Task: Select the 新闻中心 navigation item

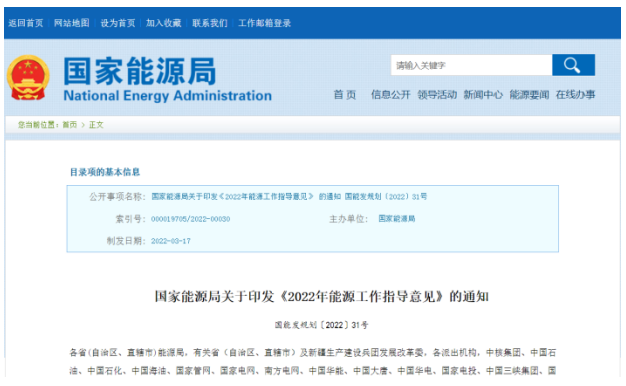Action: pyautogui.click(x=483, y=95)
